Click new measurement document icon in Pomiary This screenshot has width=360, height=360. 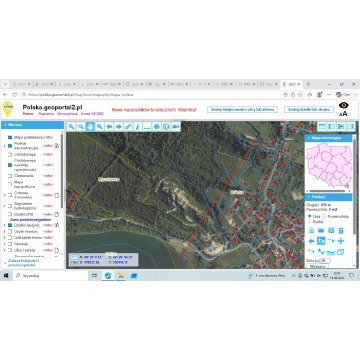[311, 230]
